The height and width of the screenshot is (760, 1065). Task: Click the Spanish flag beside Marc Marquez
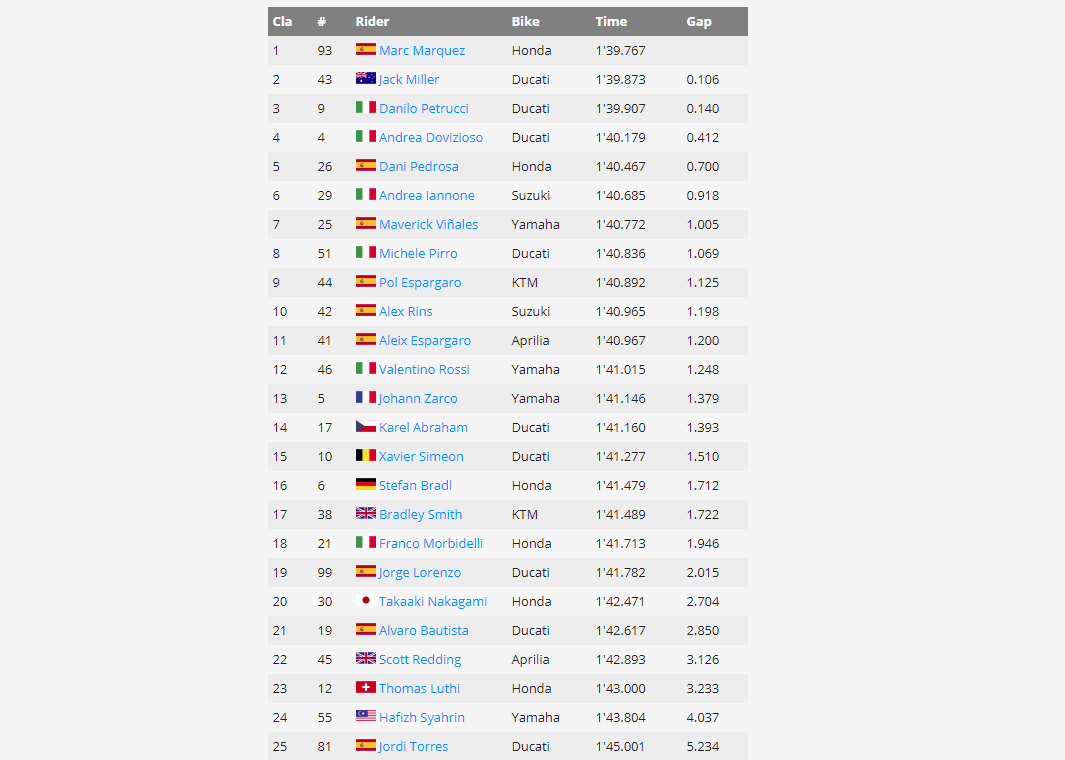click(365, 49)
